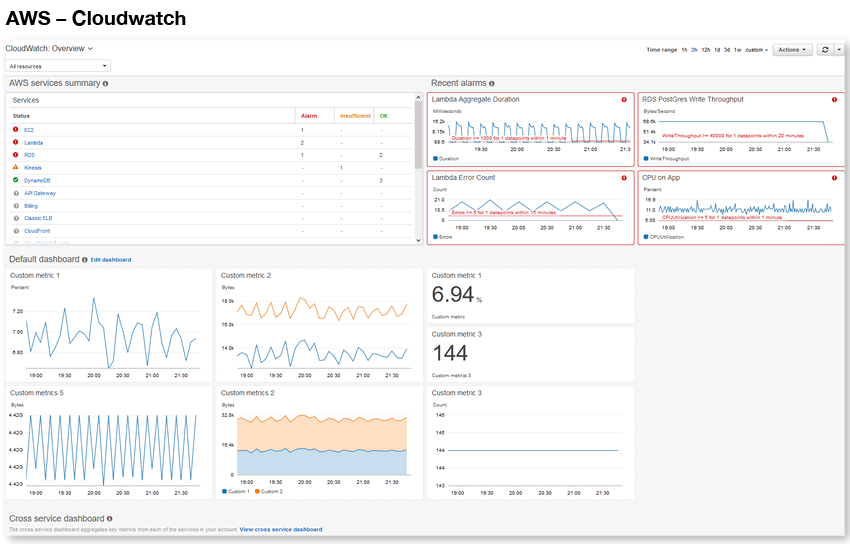This screenshot has height=544, width=850.
Task: Select the 1h time range
Action: pyautogui.click(x=684, y=50)
